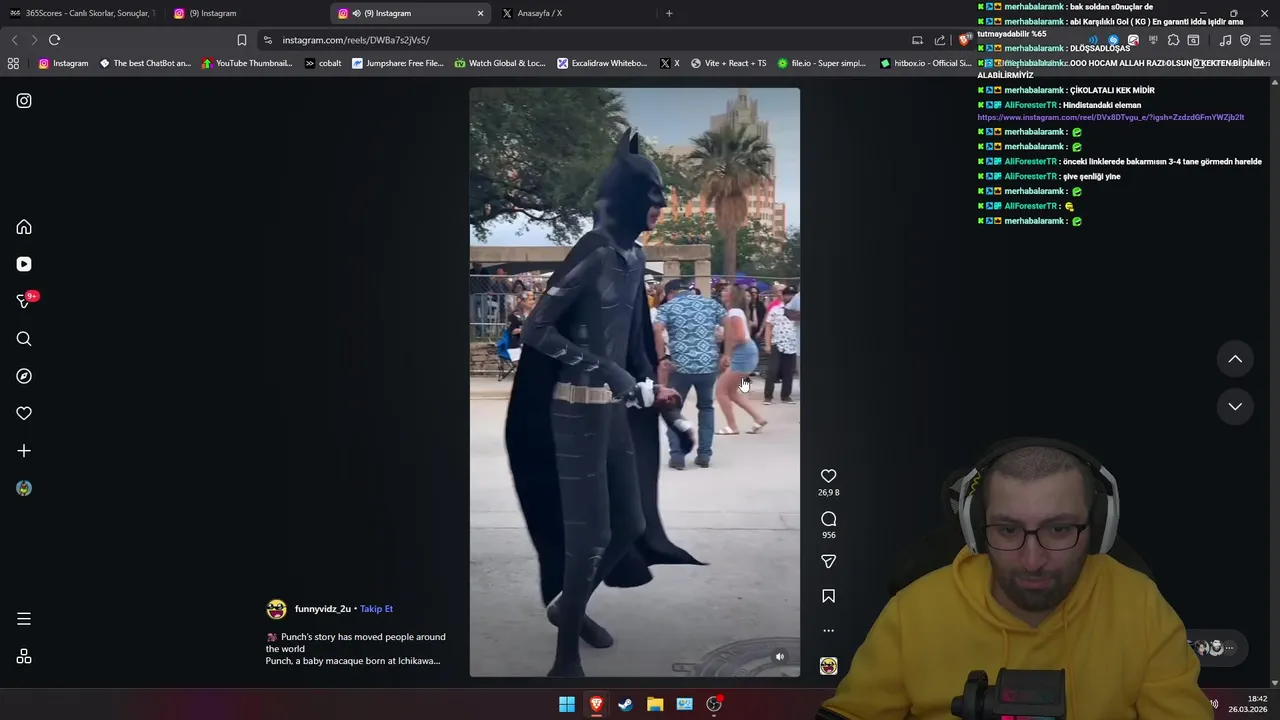Viewport: 1280px width, 720px height.
Task: Close the active Instagram tab
Action: coord(480,13)
